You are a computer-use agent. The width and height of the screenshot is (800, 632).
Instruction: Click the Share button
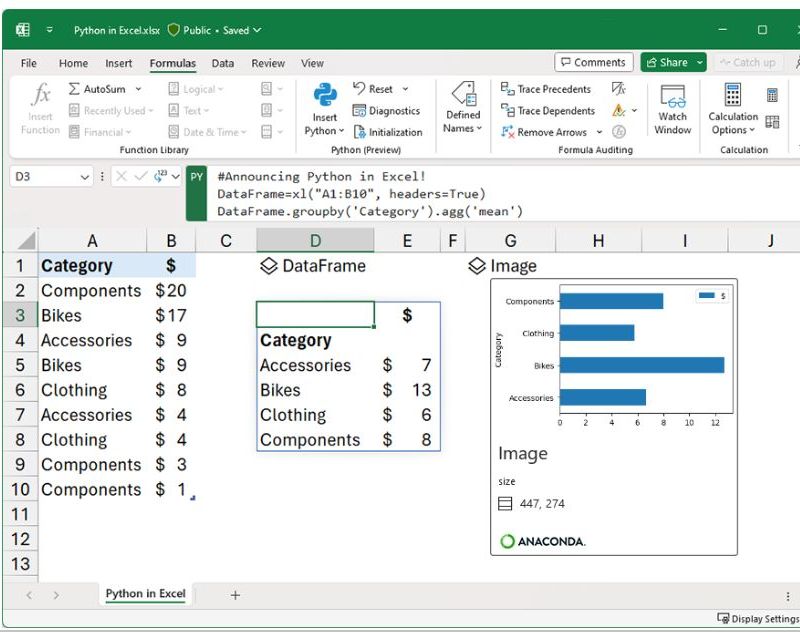(667, 62)
